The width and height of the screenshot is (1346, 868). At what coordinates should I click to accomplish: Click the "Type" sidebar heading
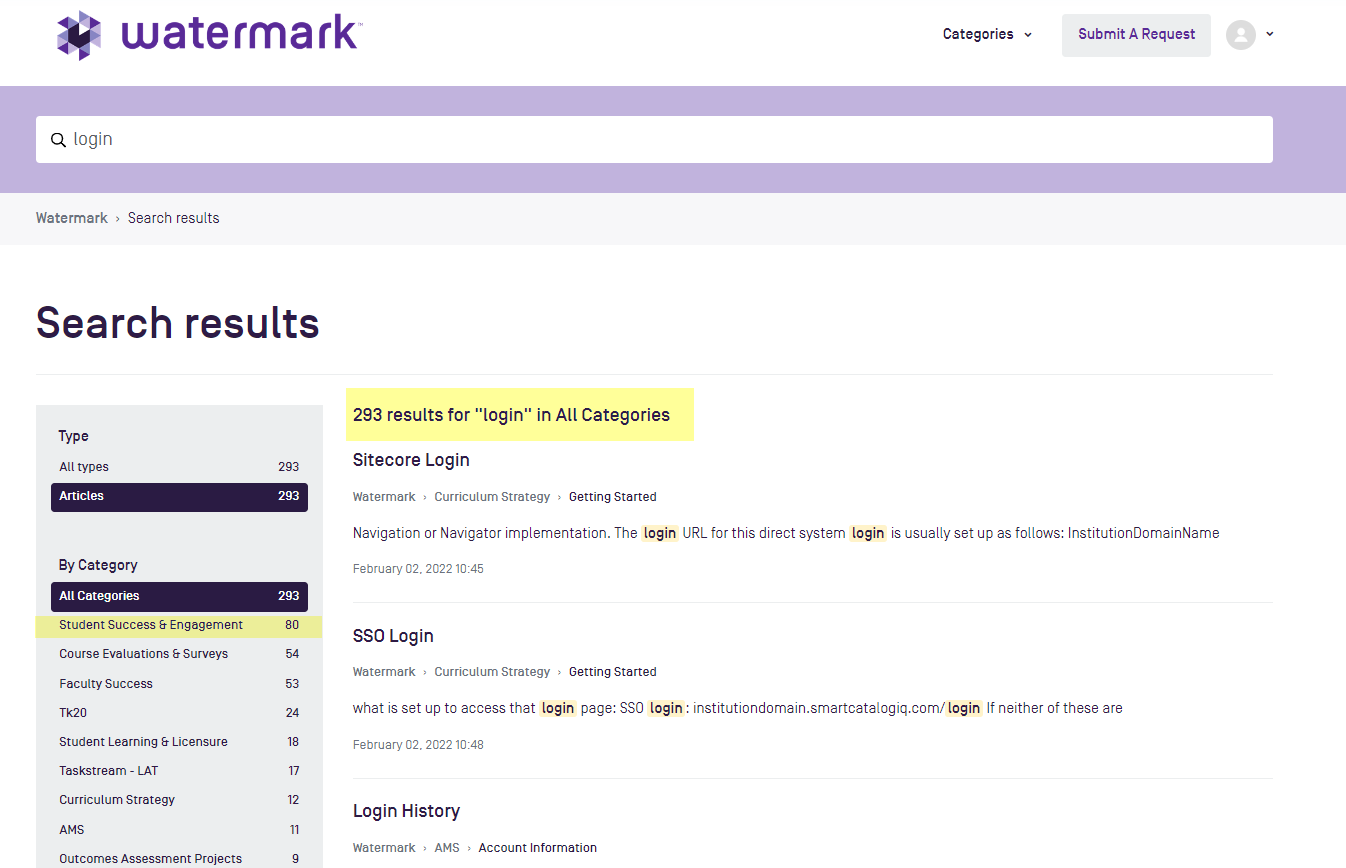[74, 436]
